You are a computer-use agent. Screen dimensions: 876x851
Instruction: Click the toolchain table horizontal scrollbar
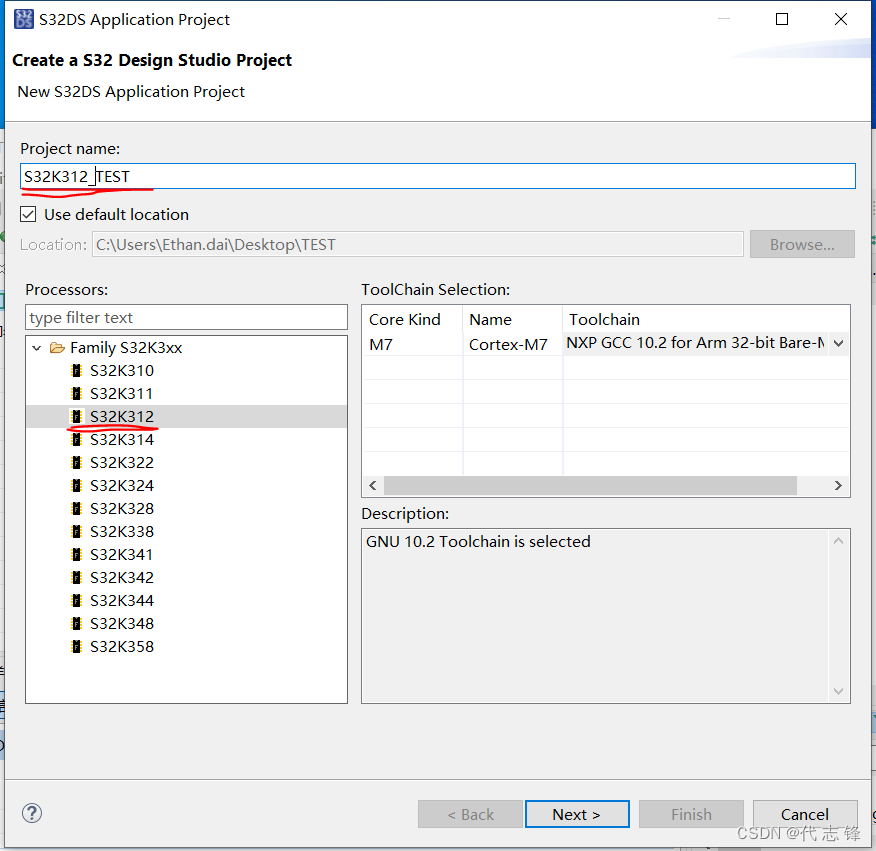point(590,486)
